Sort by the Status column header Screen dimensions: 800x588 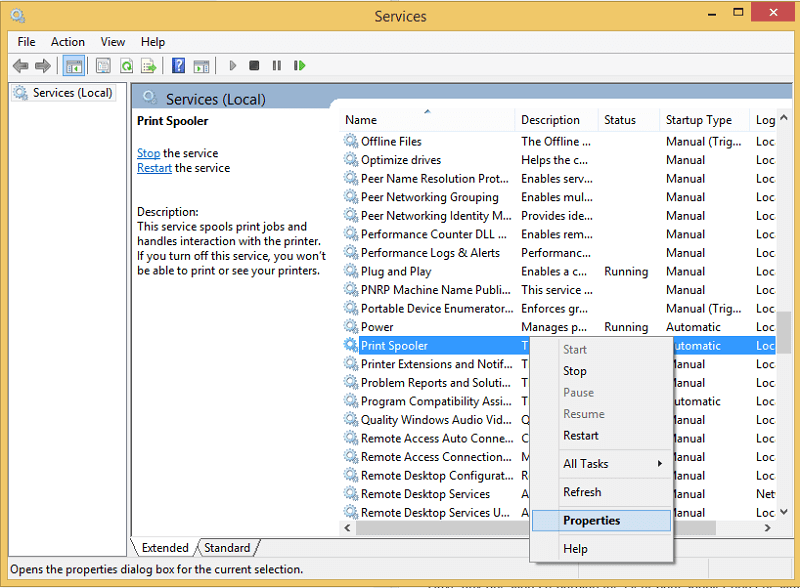tap(629, 120)
